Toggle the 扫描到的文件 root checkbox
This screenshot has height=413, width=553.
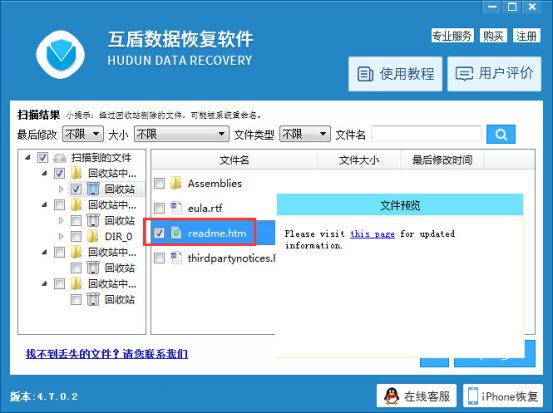(x=43, y=157)
